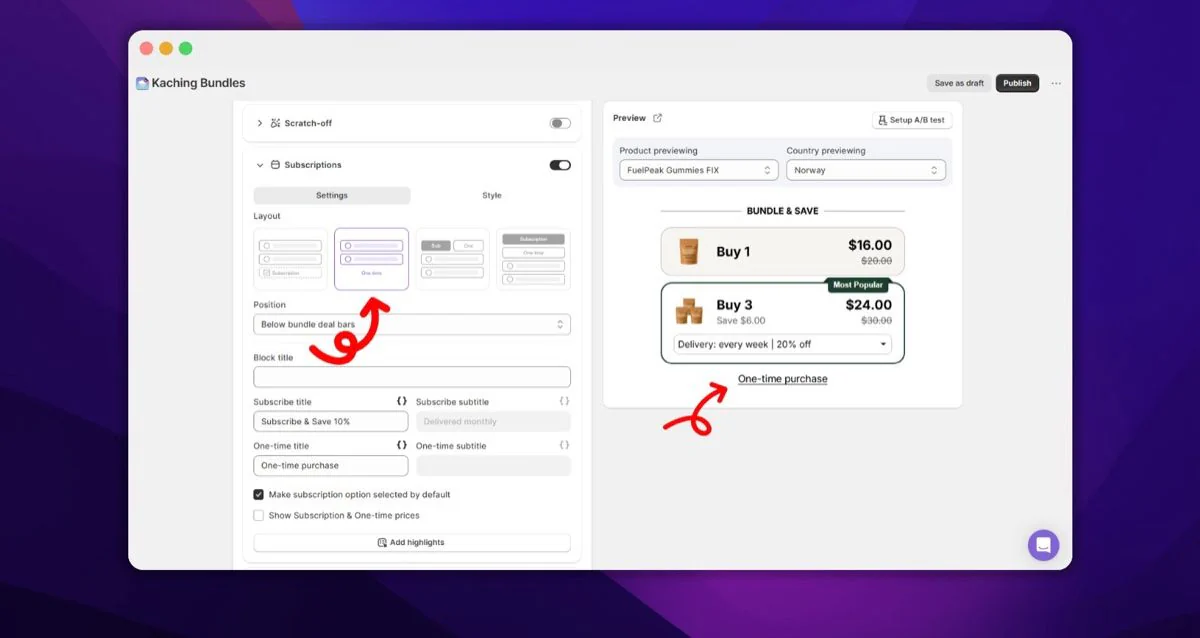The height and width of the screenshot is (638, 1200).
Task: Uncheck Make subscription option selected by default
Action: click(x=259, y=494)
